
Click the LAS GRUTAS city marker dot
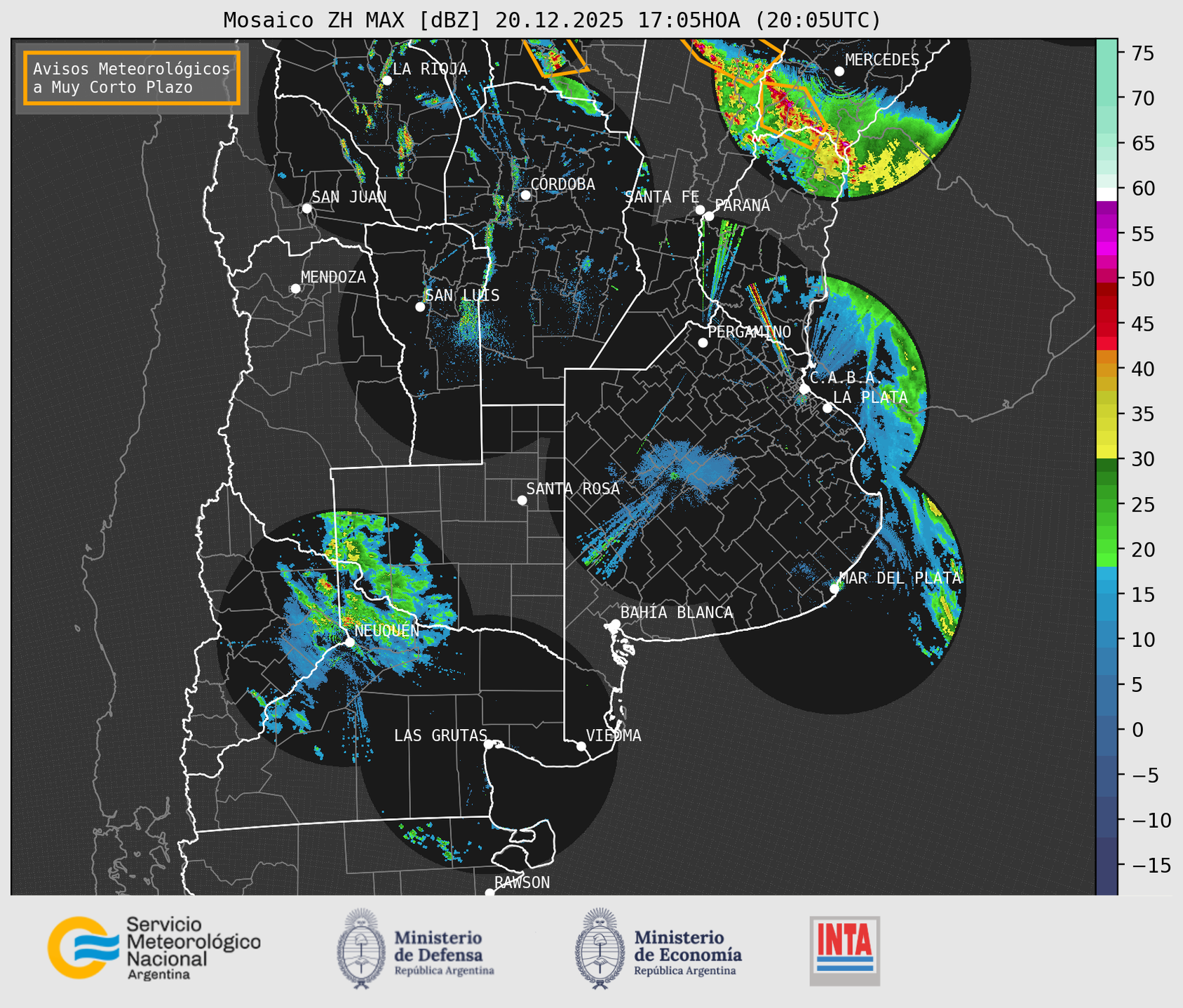(x=489, y=744)
